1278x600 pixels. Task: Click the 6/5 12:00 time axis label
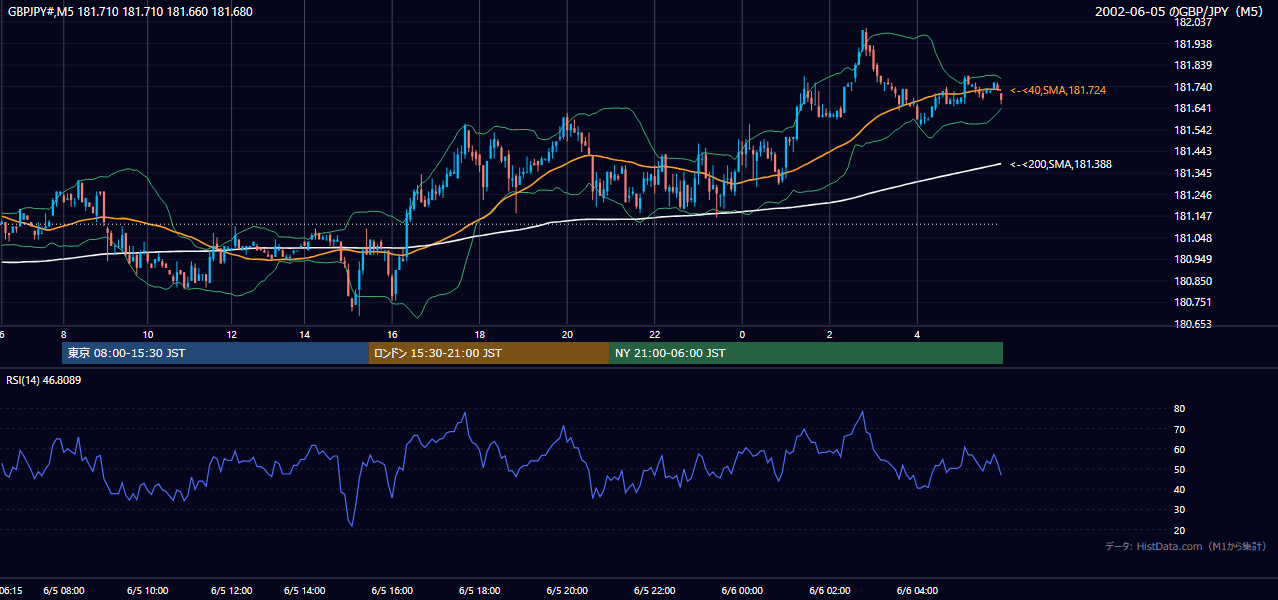232,590
